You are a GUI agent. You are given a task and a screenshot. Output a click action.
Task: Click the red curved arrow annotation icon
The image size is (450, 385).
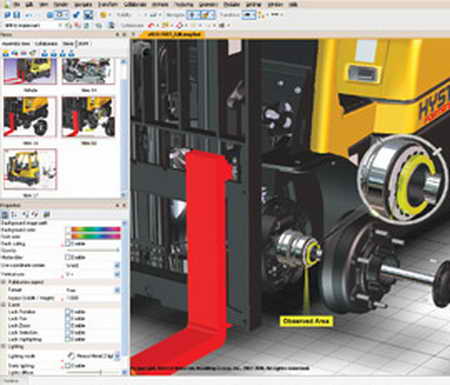coord(152,25)
